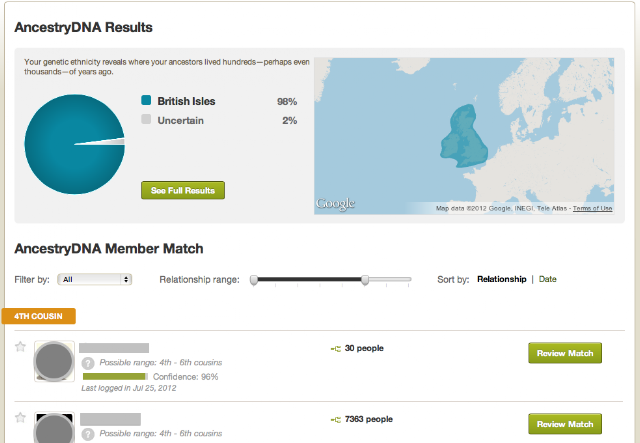Open second match's profile avatar
The image size is (640, 443).
click(54, 428)
